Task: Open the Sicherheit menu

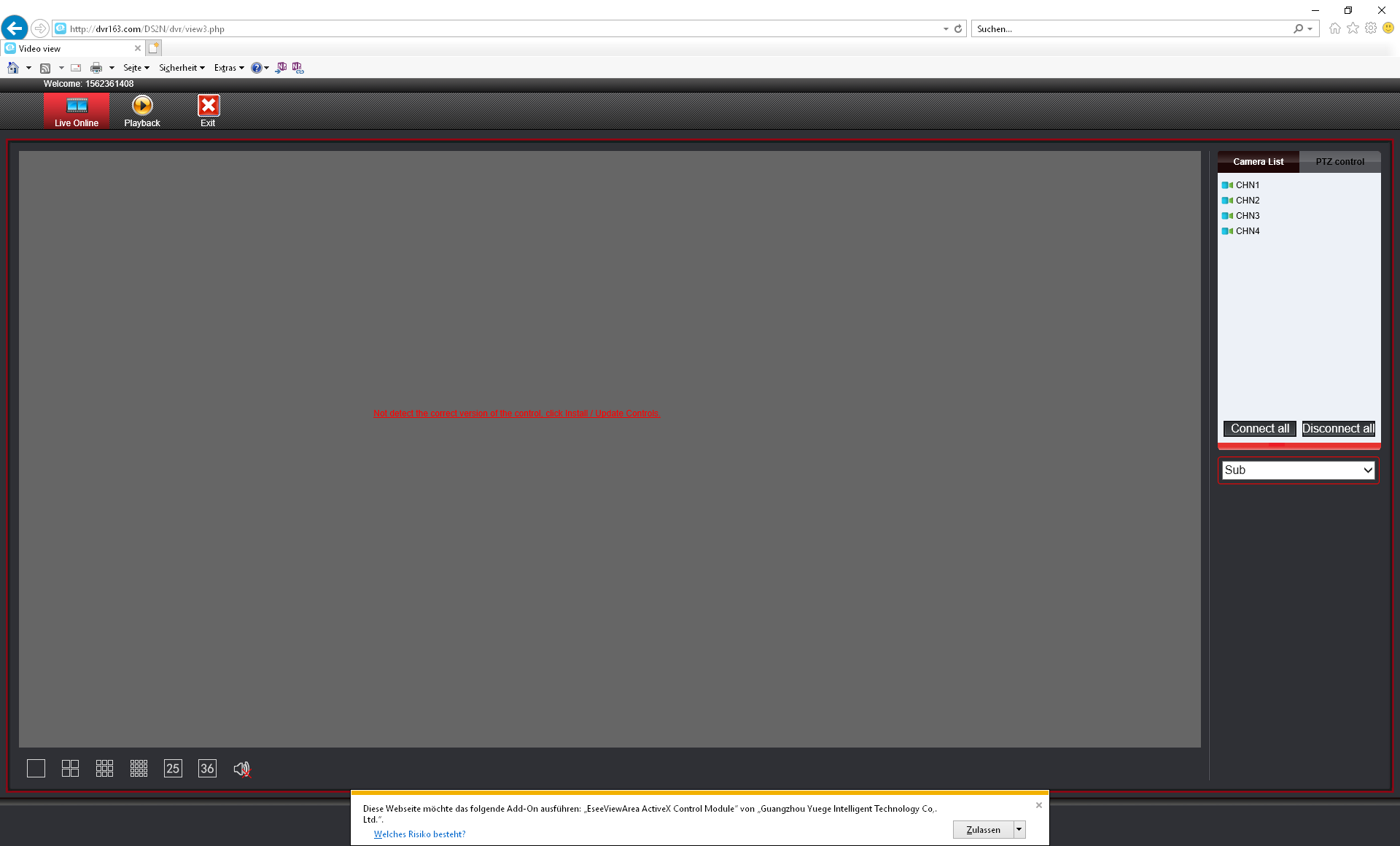Action: point(182,68)
